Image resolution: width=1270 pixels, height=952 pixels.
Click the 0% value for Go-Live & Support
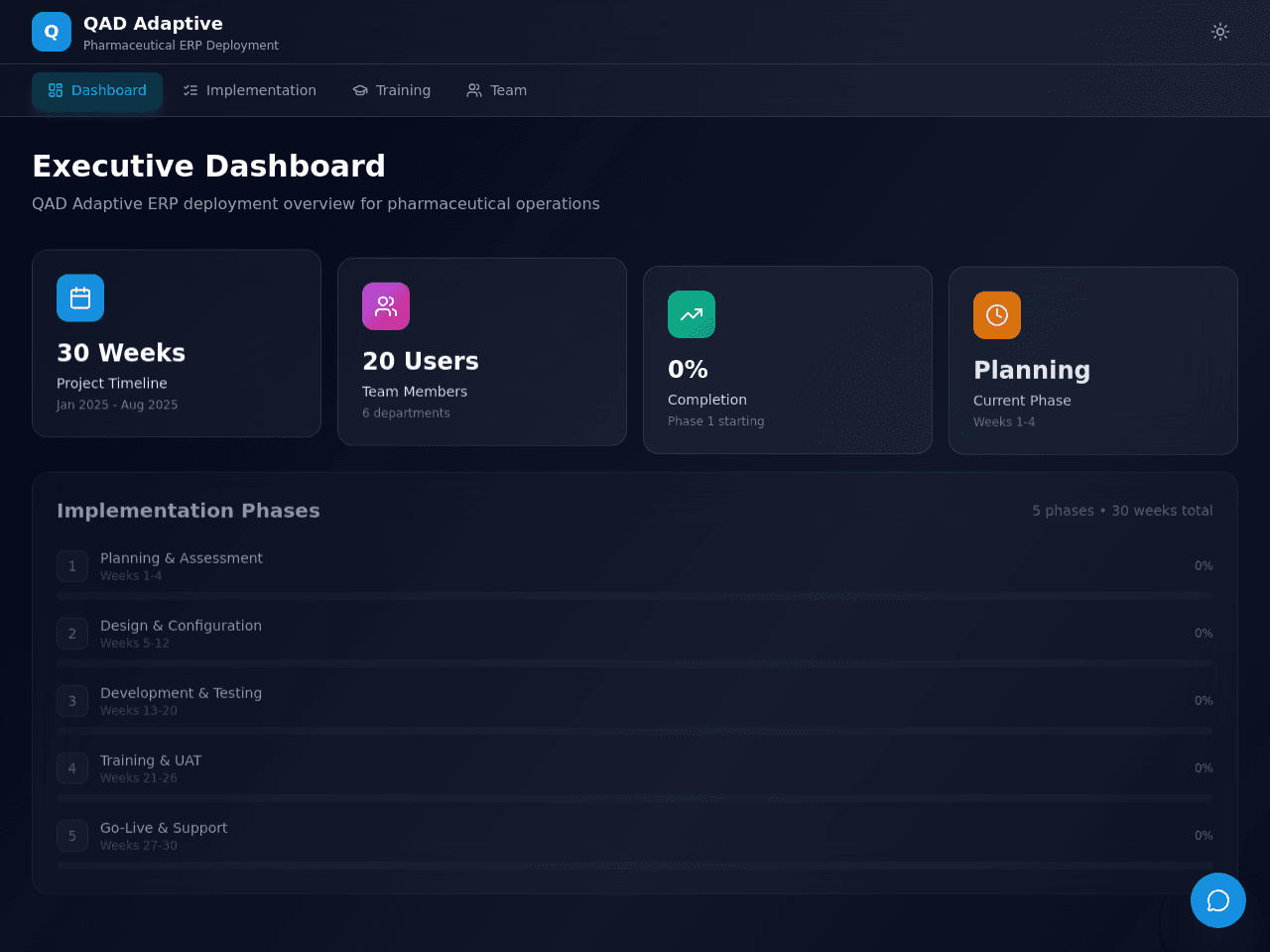coord(1204,836)
